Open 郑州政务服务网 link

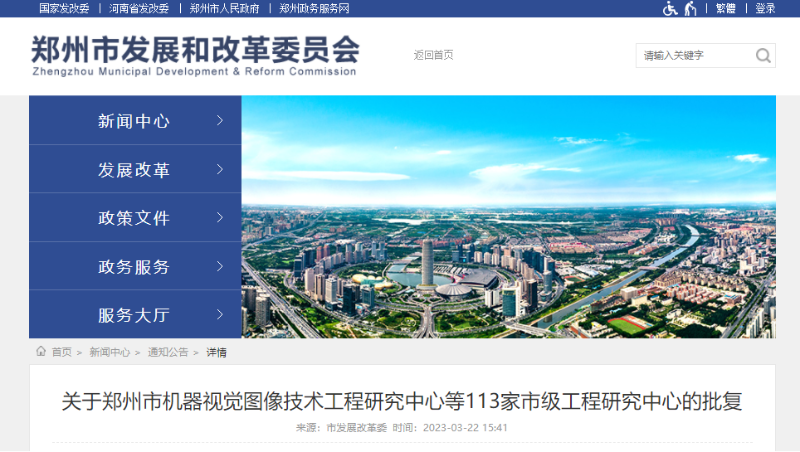coord(314,8)
